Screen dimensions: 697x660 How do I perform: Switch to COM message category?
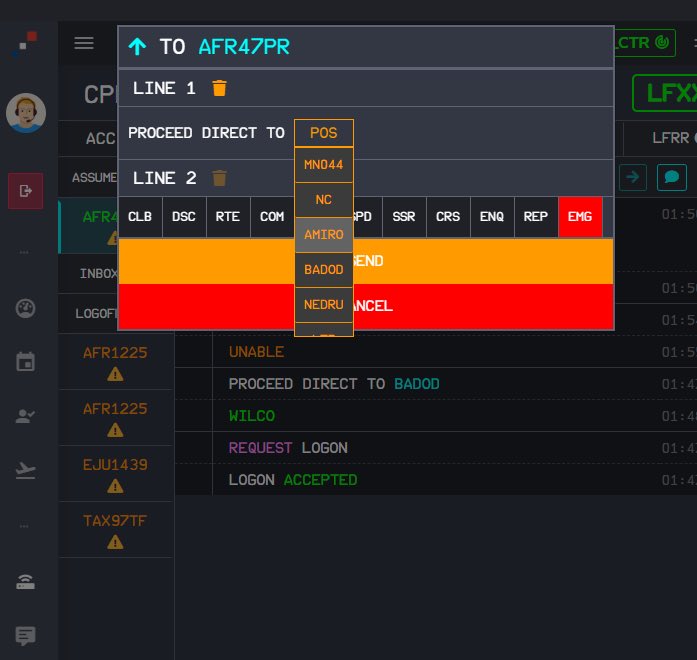pyautogui.click(x=272, y=217)
